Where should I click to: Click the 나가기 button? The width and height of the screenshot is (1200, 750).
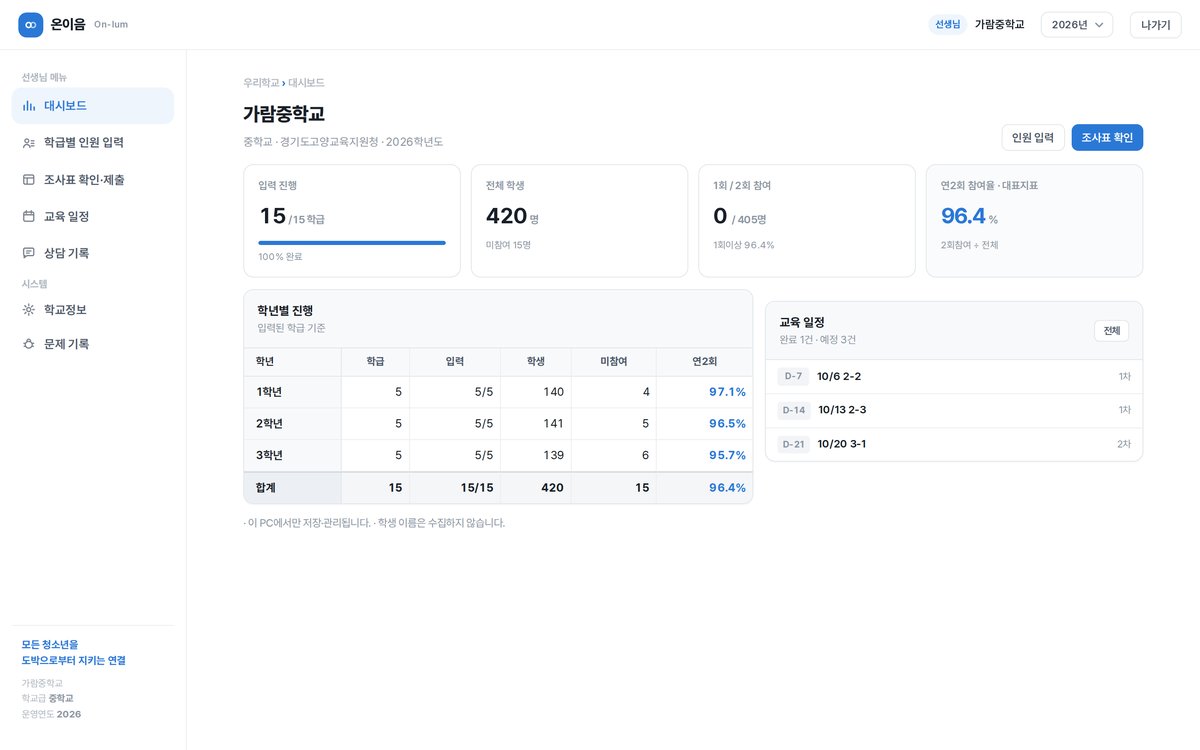(1155, 24)
